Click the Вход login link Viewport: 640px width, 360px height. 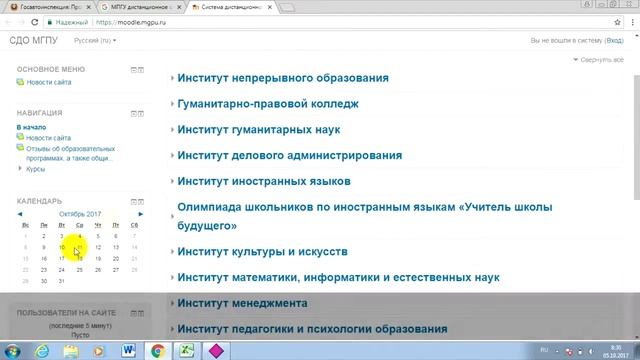pyautogui.click(x=614, y=40)
